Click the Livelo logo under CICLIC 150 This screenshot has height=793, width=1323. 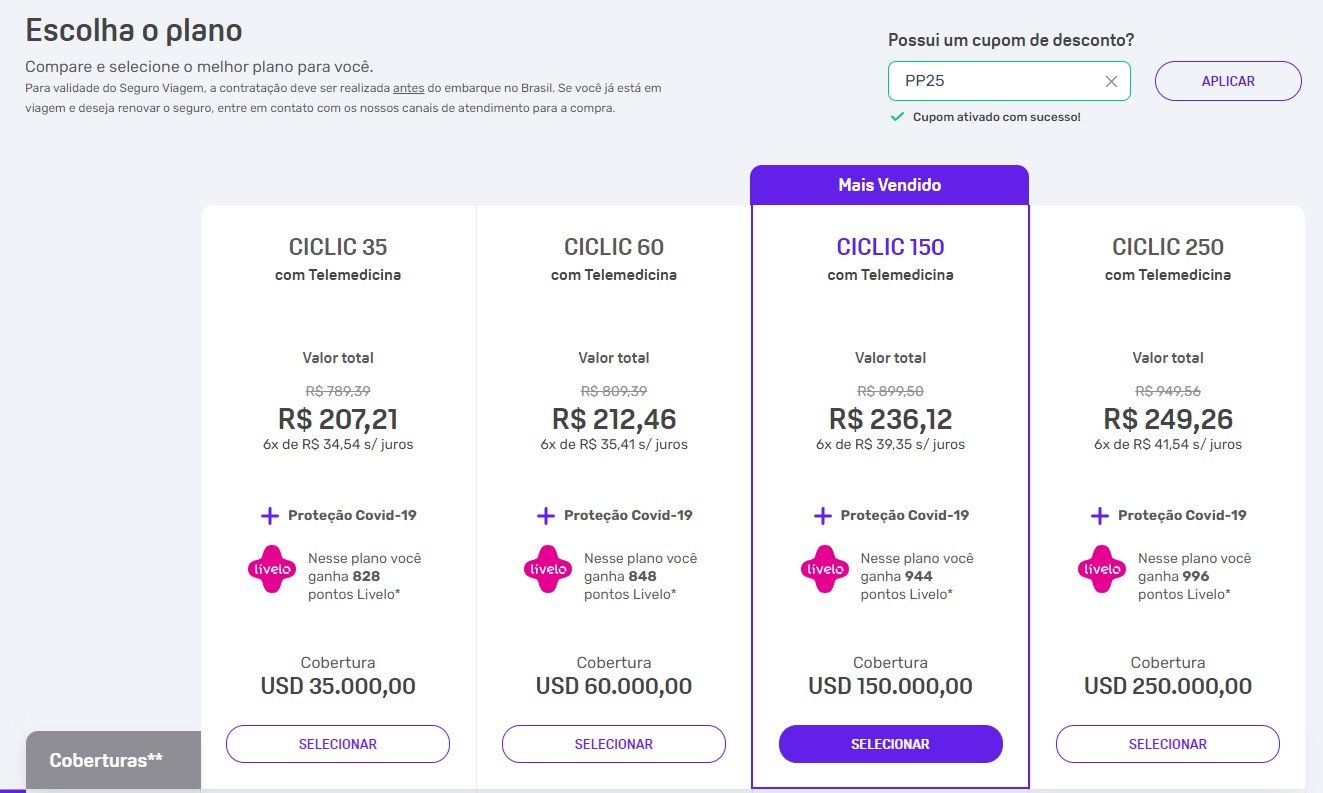(825, 569)
